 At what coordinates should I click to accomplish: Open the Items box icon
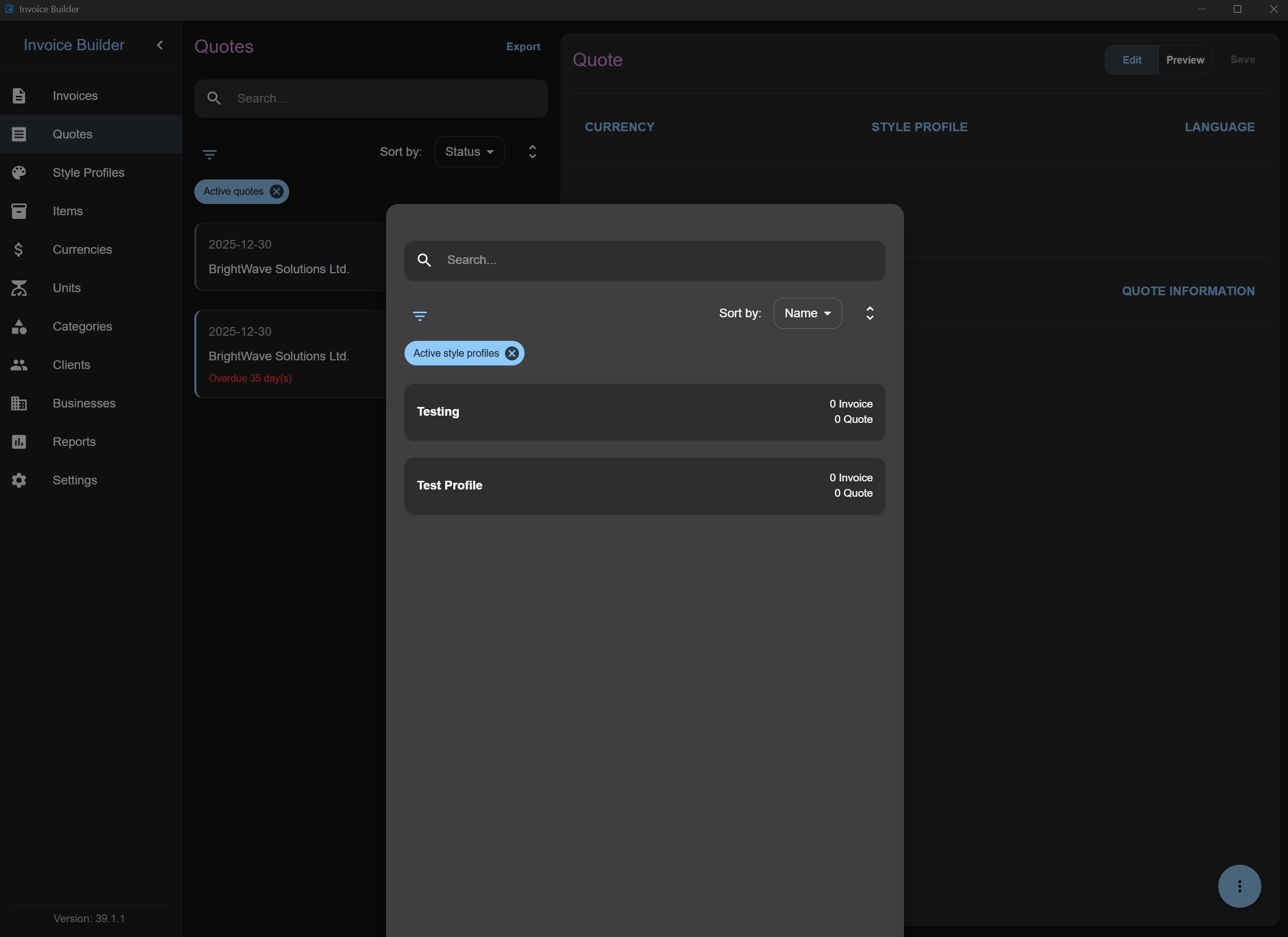(19, 211)
